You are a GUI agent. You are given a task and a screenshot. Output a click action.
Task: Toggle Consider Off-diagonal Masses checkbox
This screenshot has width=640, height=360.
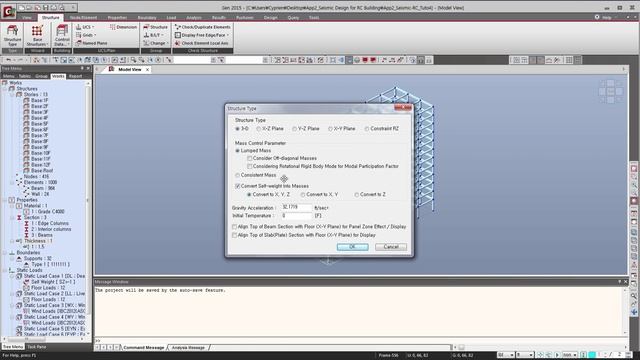[x=249, y=158]
